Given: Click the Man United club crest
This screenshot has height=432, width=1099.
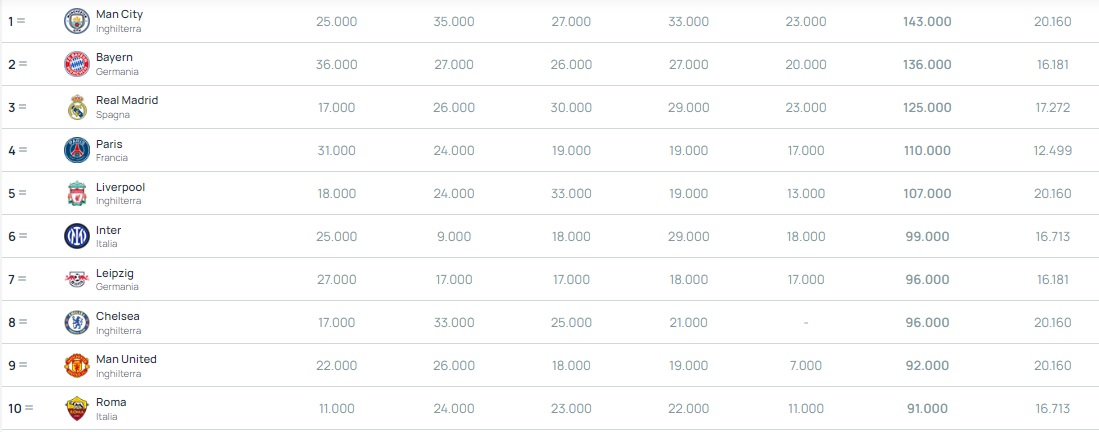Looking at the screenshot, I should click(77, 365).
